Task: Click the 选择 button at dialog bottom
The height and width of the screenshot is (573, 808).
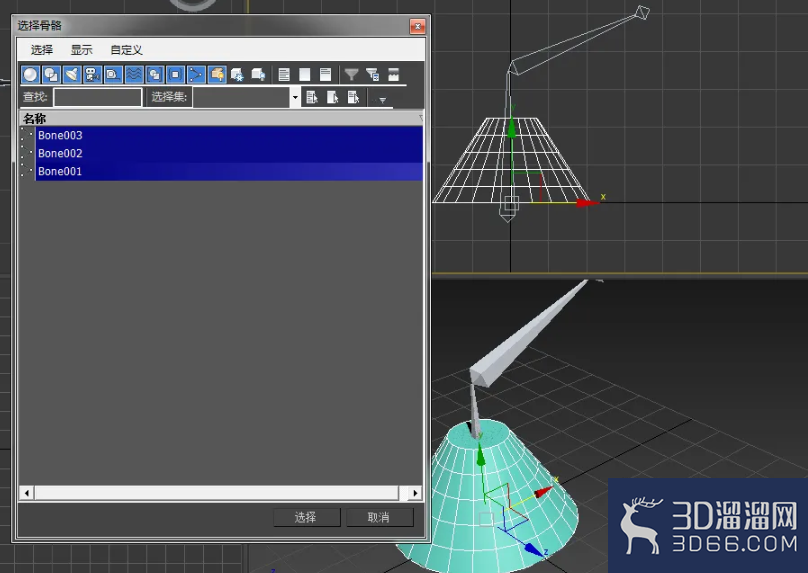Action: coord(307,517)
